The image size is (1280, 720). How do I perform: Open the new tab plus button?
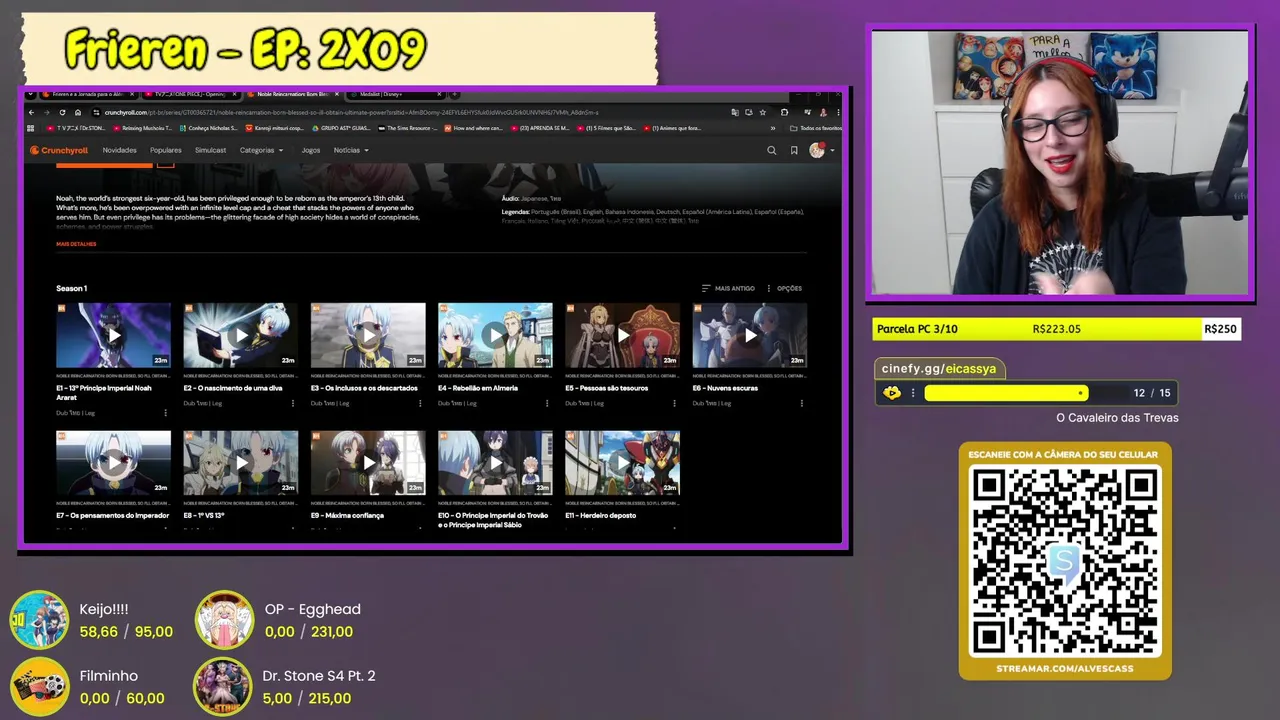pyautogui.click(x=455, y=94)
